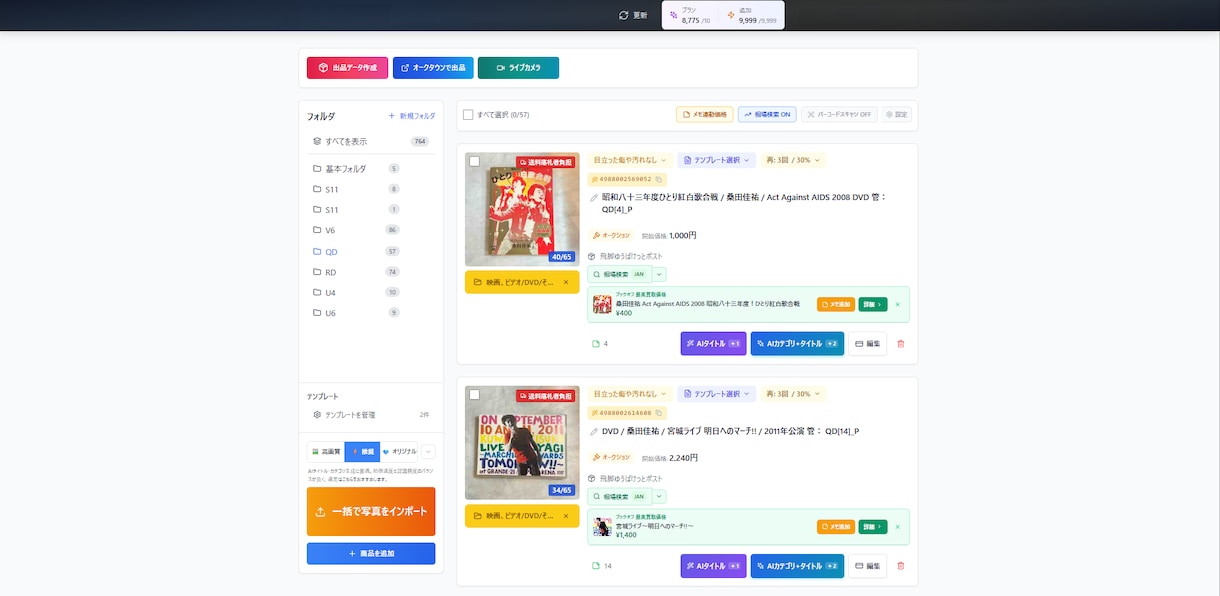Dismiss the ¥1,400 ブックオフ price result
The height and width of the screenshot is (596, 1220).
pyautogui.click(x=897, y=527)
